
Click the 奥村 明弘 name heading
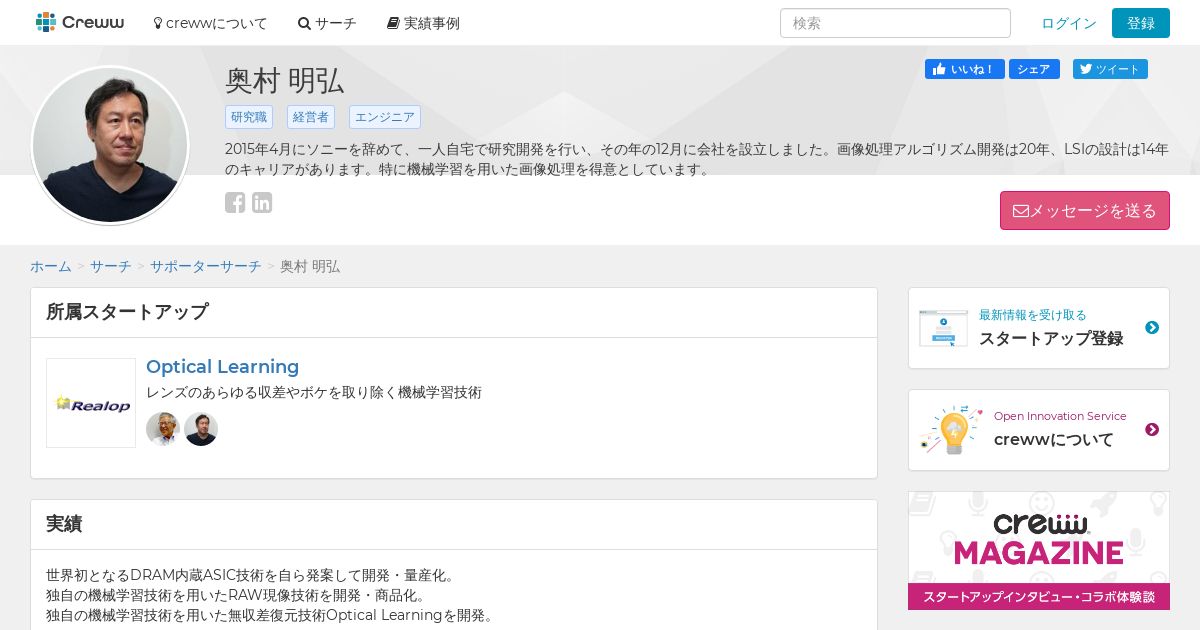(285, 81)
